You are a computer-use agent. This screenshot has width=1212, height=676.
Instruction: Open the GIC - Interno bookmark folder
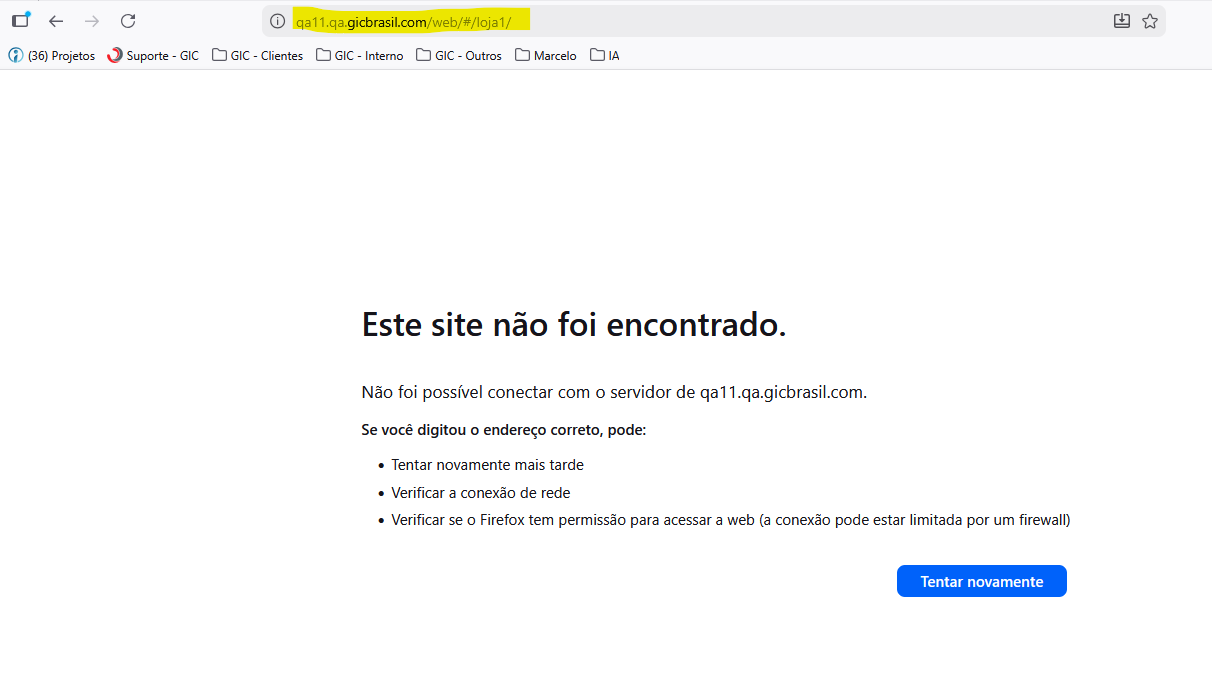(x=360, y=56)
